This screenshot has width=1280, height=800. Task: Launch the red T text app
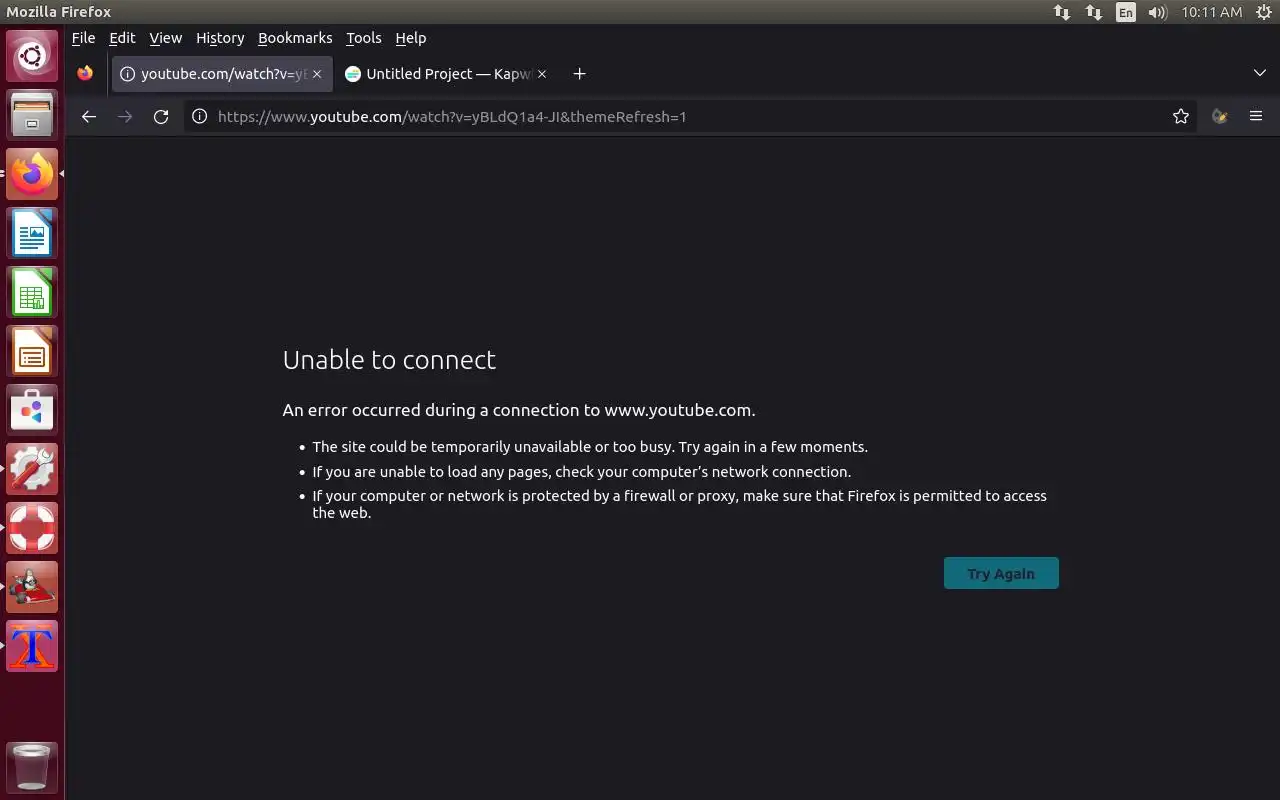click(32, 646)
